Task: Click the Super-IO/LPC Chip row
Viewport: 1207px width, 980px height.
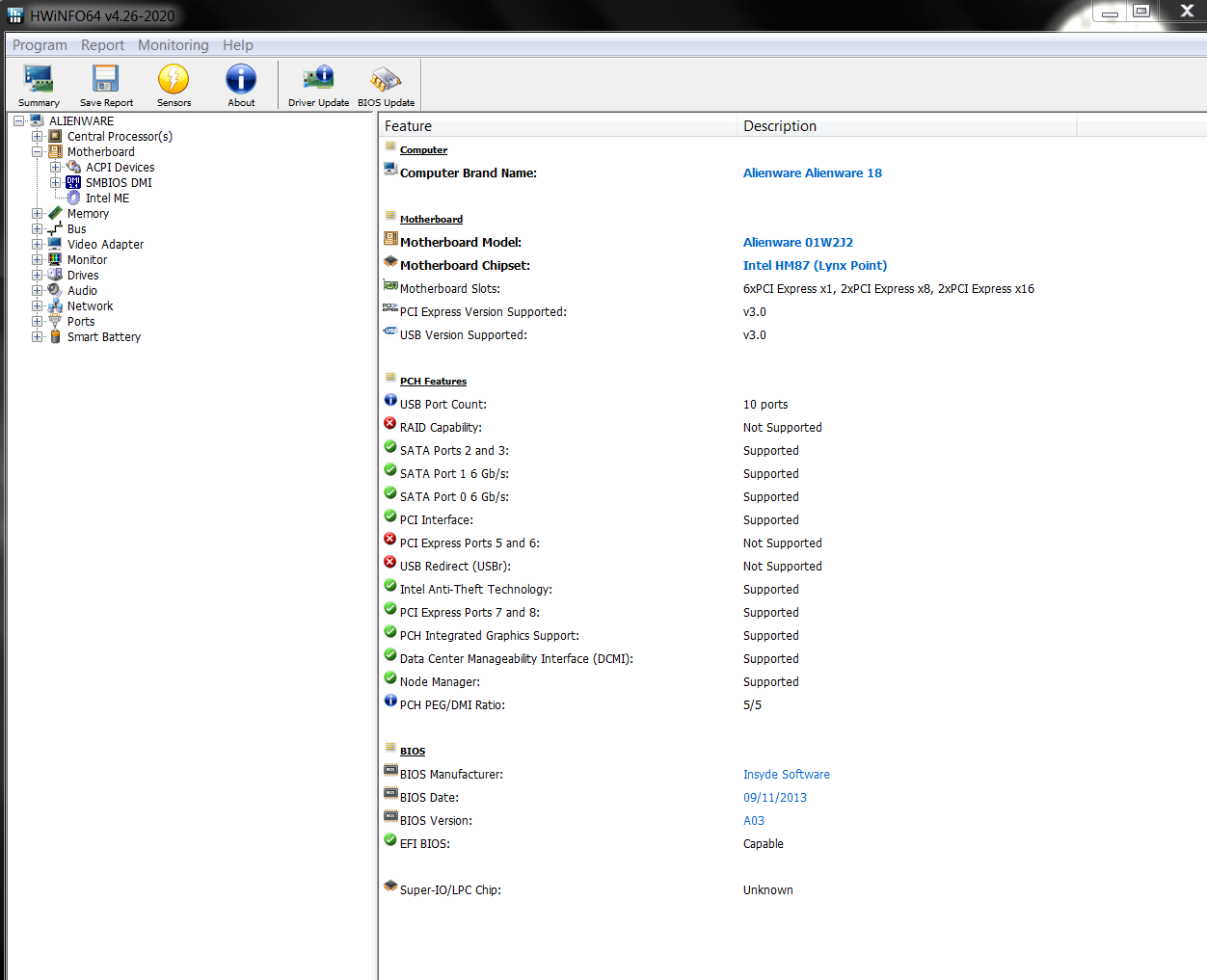Action: 791,890
